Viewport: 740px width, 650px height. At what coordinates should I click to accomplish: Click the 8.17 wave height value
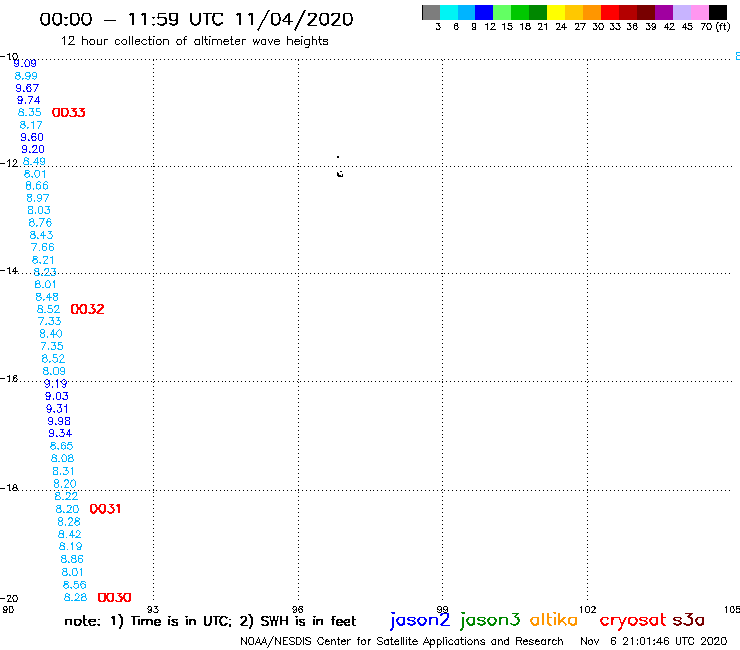(x=31, y=126)
